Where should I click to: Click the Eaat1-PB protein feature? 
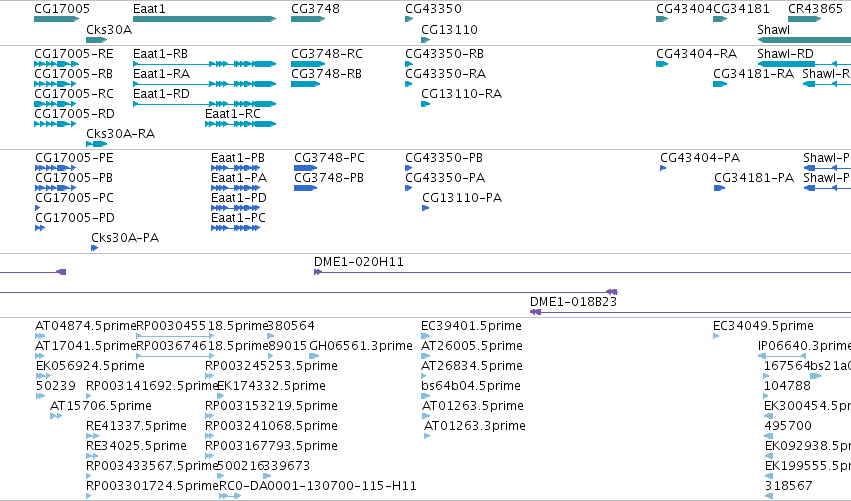[x=236, y=168]
